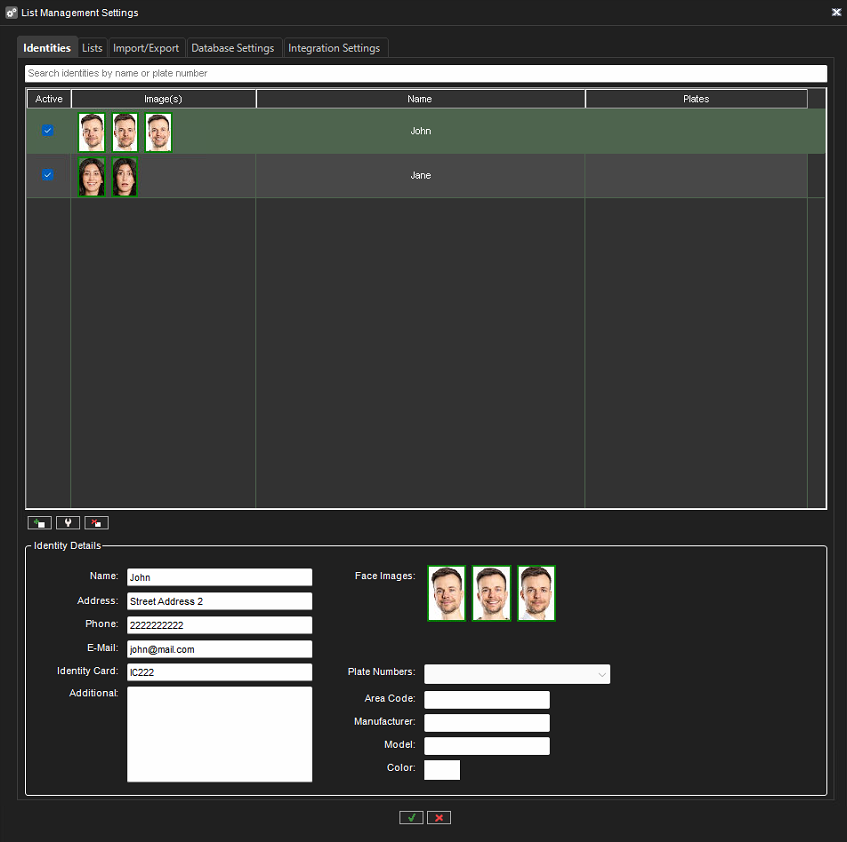847x842 pixels.
Task: Select the John name cell
Action: click(x=420, y=131)
